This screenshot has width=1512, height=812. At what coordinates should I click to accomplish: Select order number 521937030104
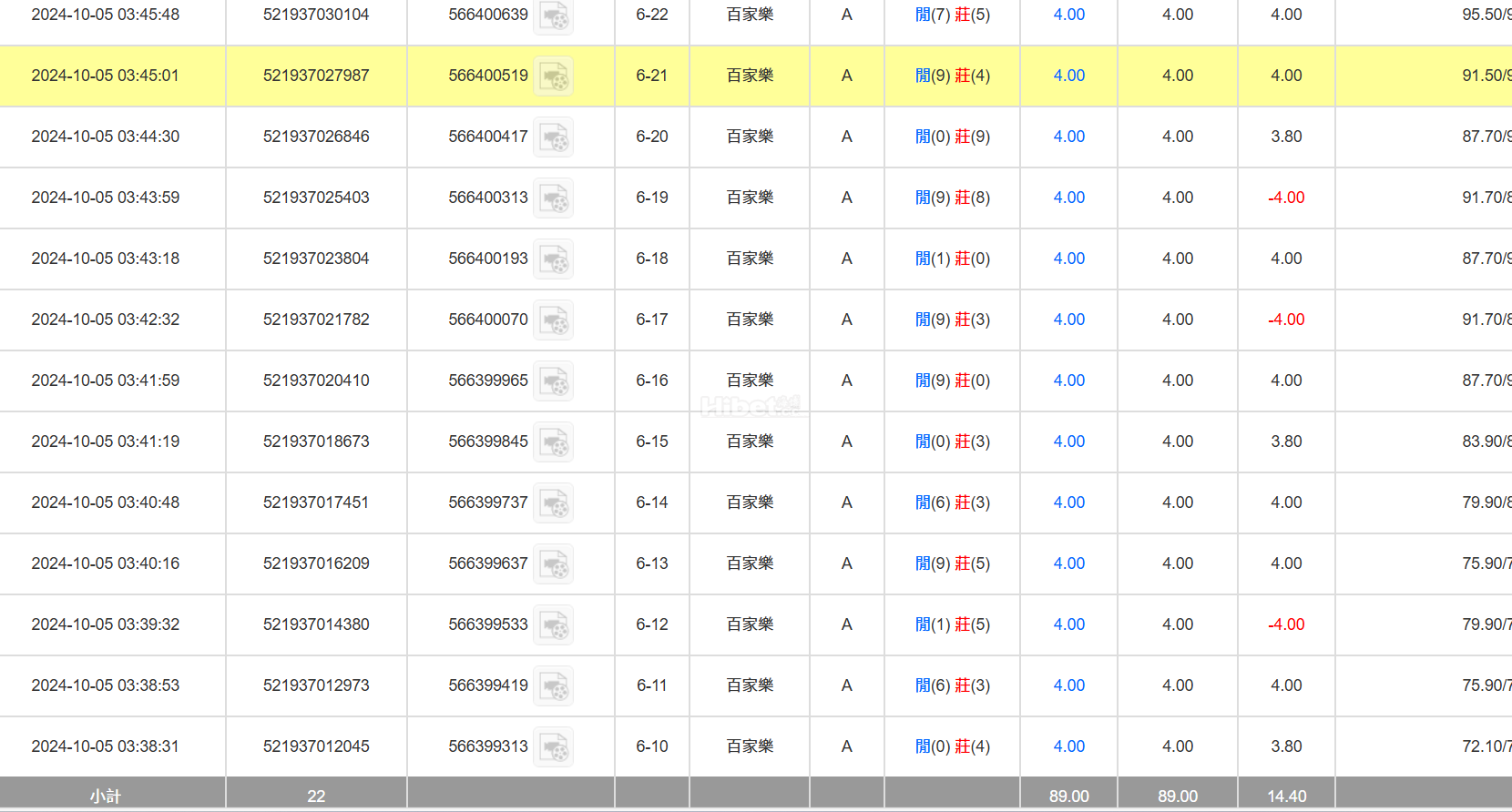pos(316,15)
